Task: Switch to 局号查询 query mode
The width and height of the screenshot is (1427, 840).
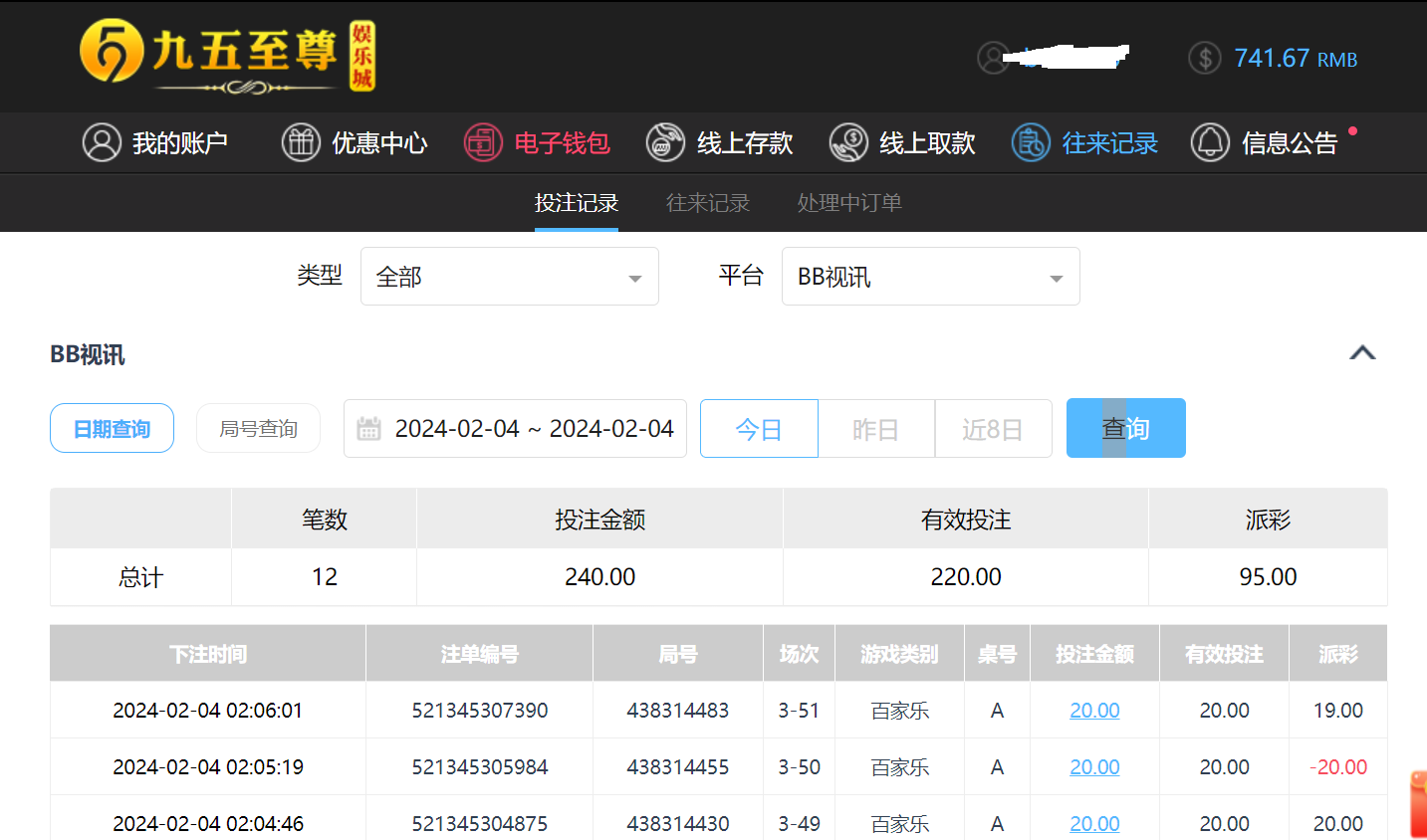Action: click(x=258, y=429)
